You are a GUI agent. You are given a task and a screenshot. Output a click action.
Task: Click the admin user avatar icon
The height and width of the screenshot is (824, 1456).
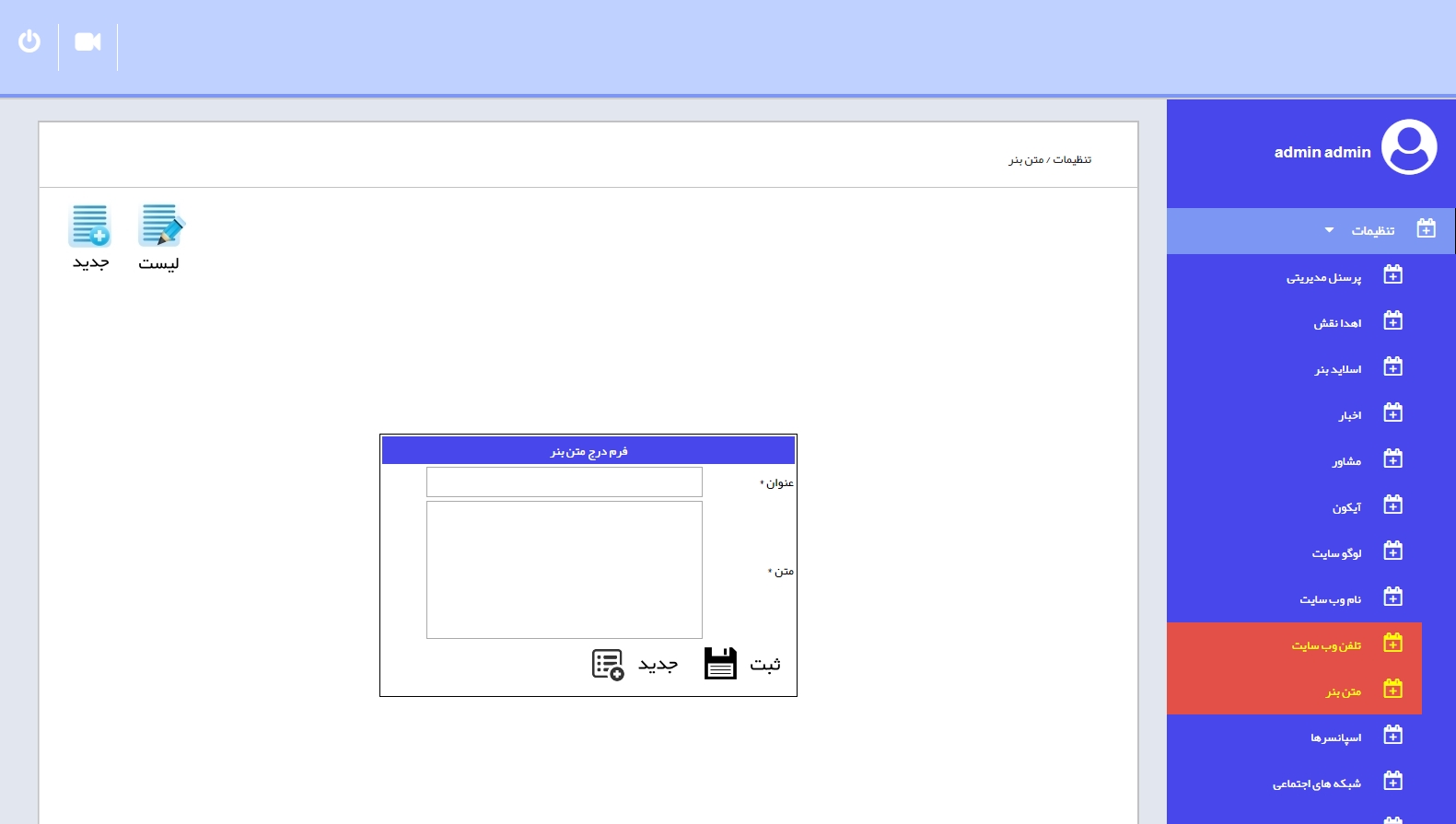[x=1408, y=147]
